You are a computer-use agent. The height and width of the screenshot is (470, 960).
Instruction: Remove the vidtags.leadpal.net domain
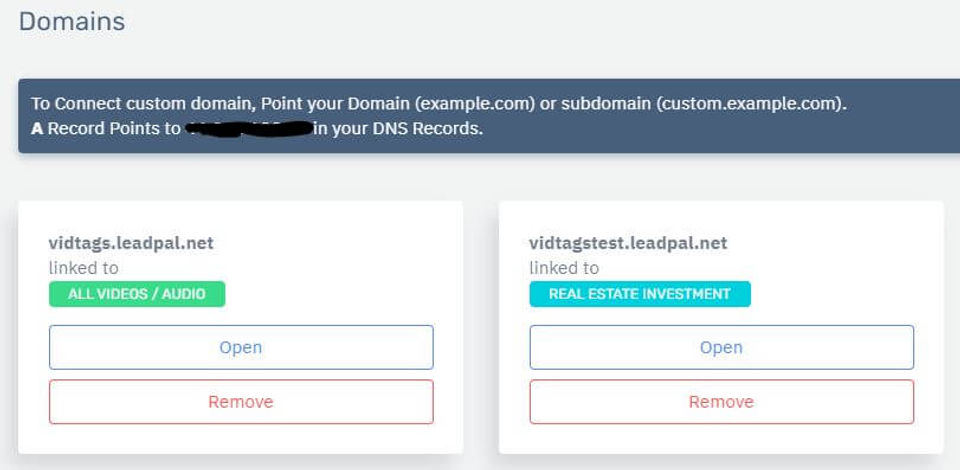[x=241, y=402]
